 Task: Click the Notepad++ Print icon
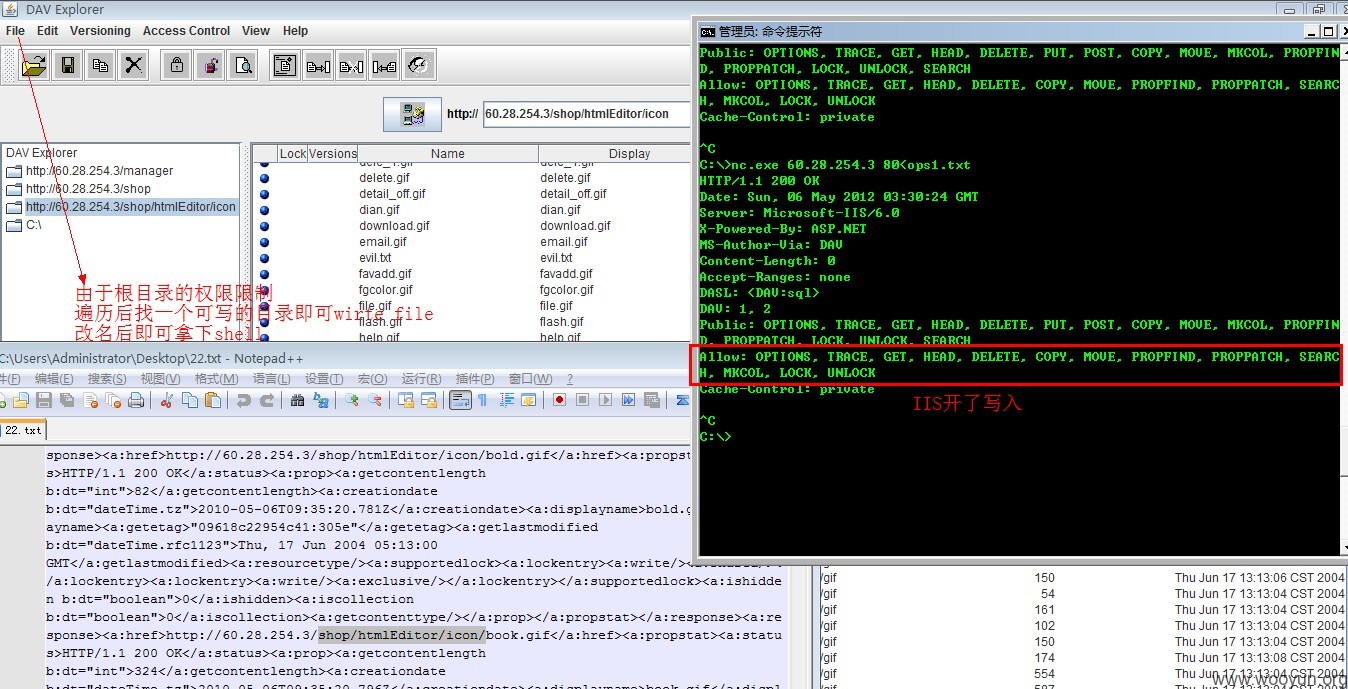click(x=136, y=400)
